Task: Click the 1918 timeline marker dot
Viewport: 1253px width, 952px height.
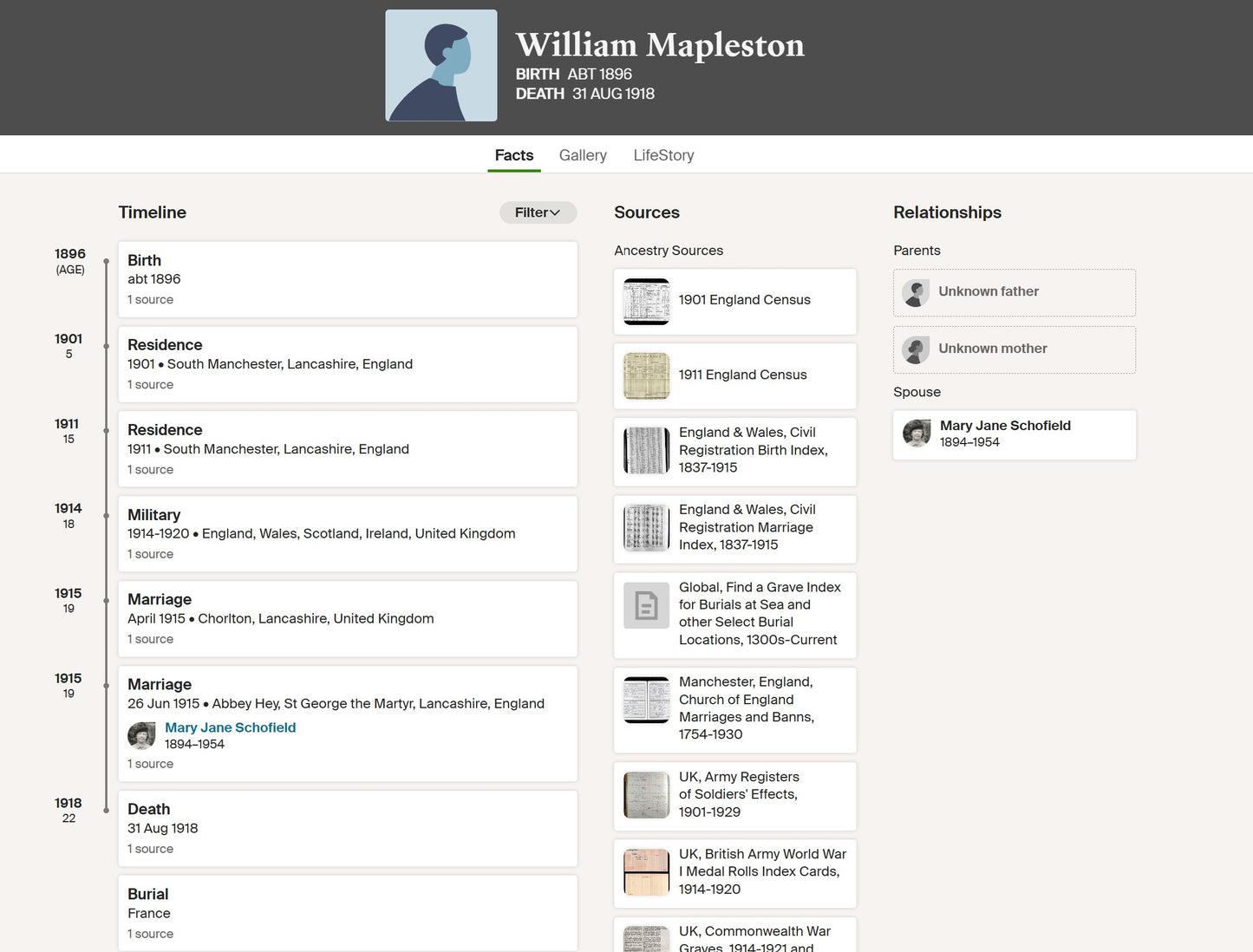Action: [106, 811]
